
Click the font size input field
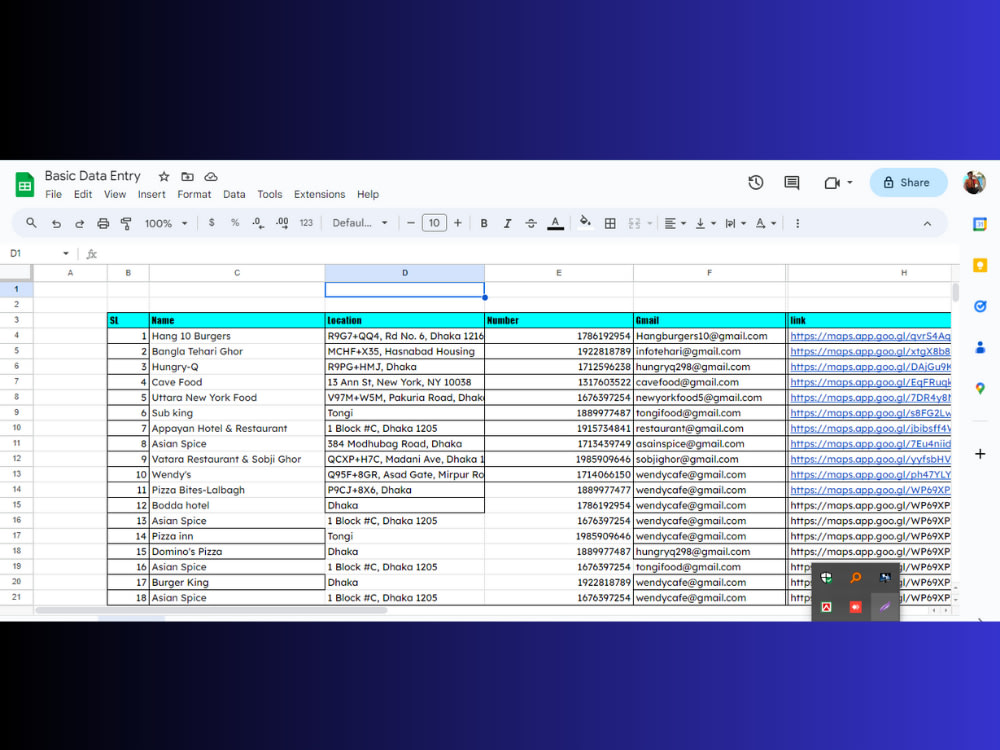[434, 223]
